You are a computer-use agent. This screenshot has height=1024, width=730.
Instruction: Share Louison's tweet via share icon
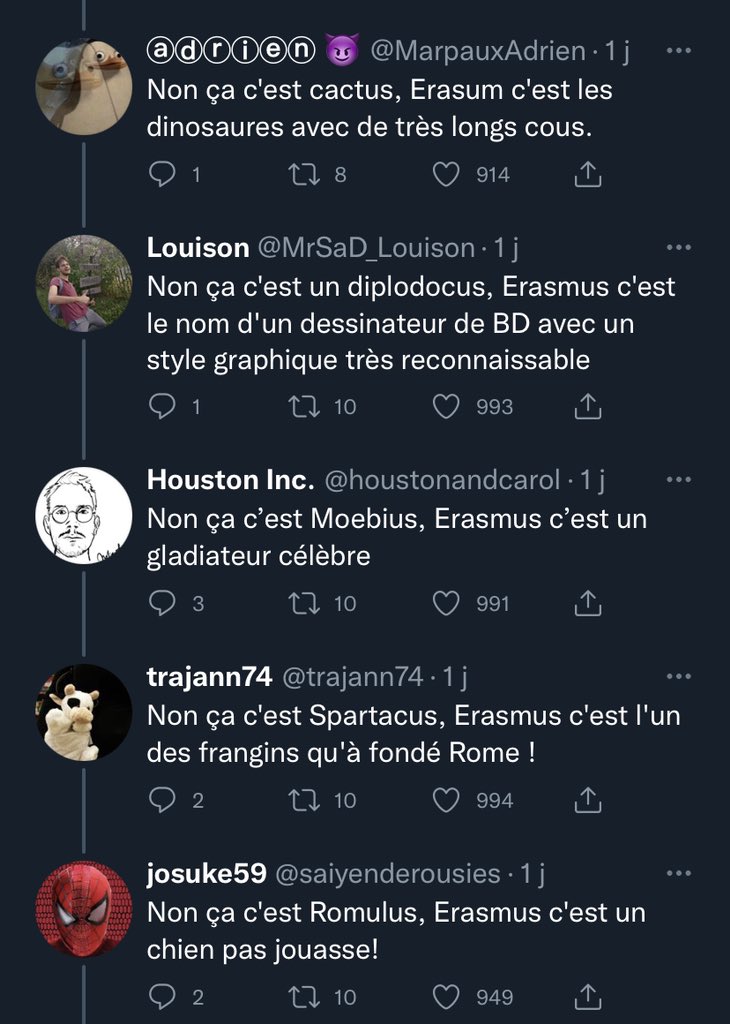point(589,407)
